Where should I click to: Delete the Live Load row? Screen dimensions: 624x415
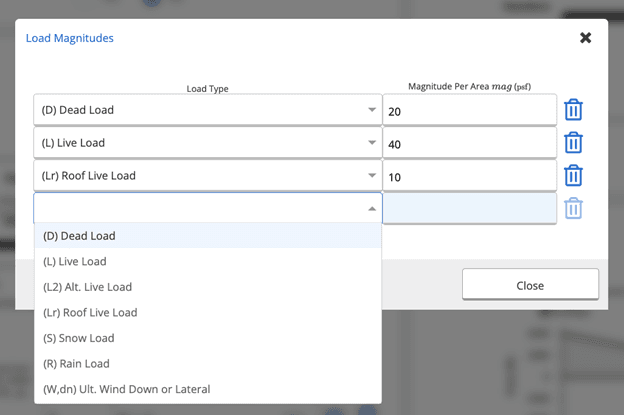(x=573, y=142)
